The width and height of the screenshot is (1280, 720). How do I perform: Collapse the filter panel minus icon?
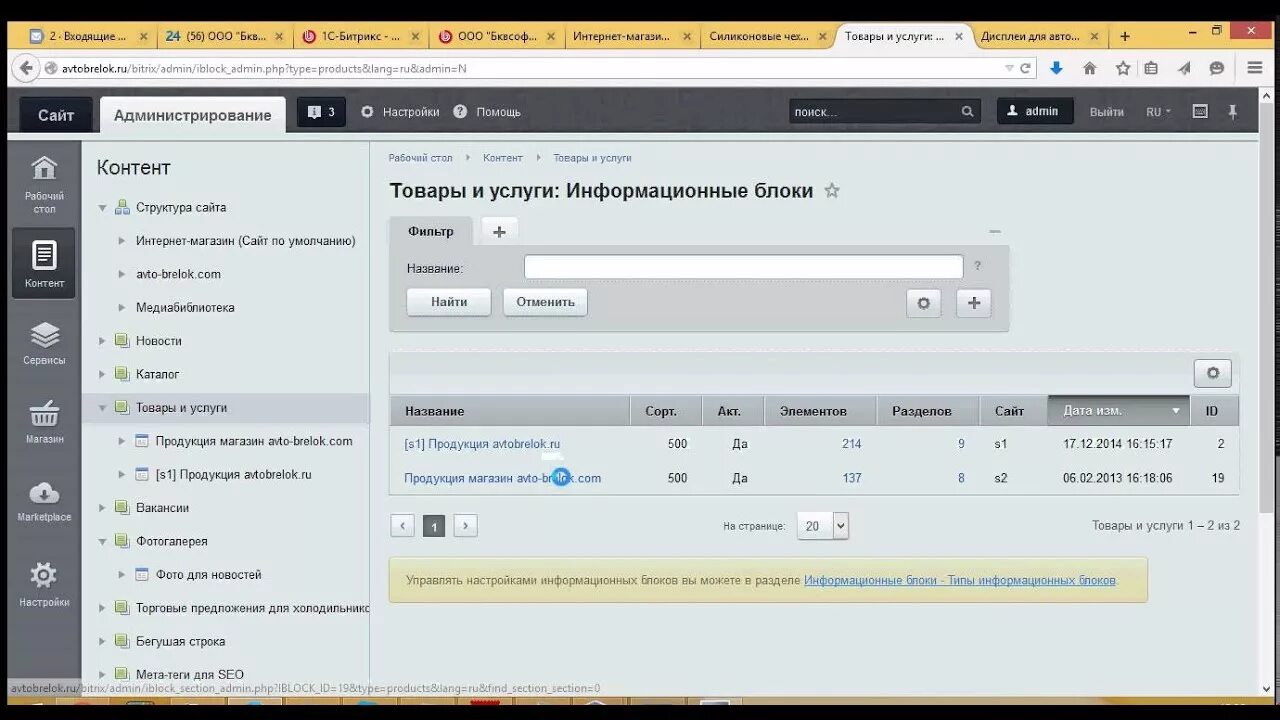(995, 231)
